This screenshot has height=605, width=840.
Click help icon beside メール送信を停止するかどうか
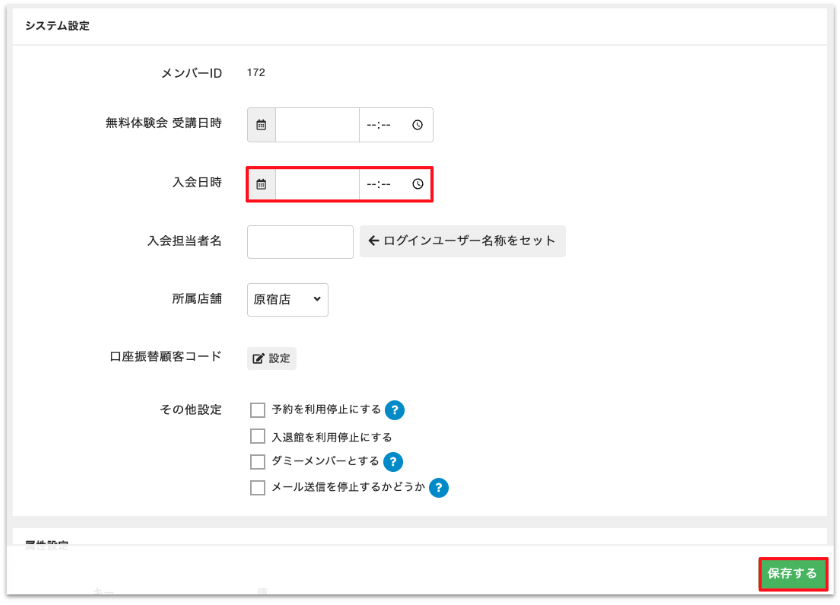tap(438, 488)
